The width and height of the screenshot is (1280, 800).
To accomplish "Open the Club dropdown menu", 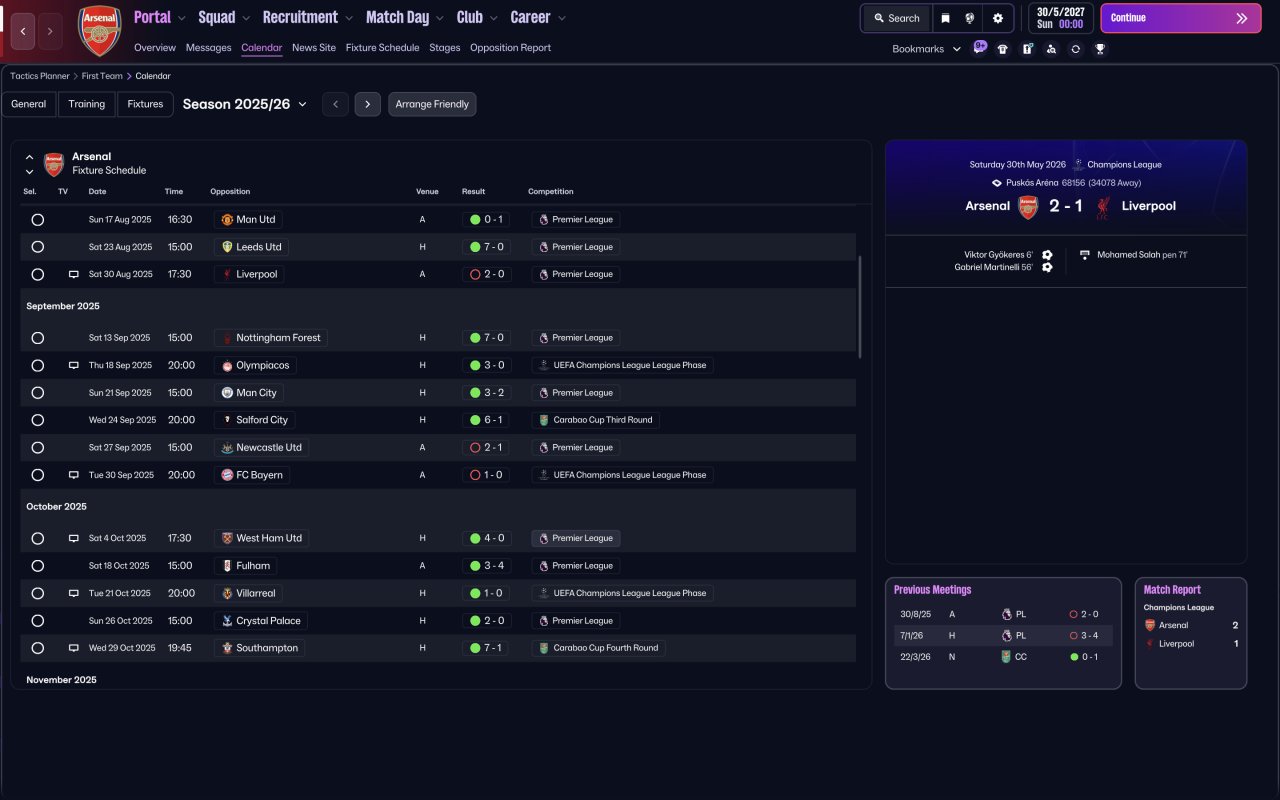I will (477, 17).
